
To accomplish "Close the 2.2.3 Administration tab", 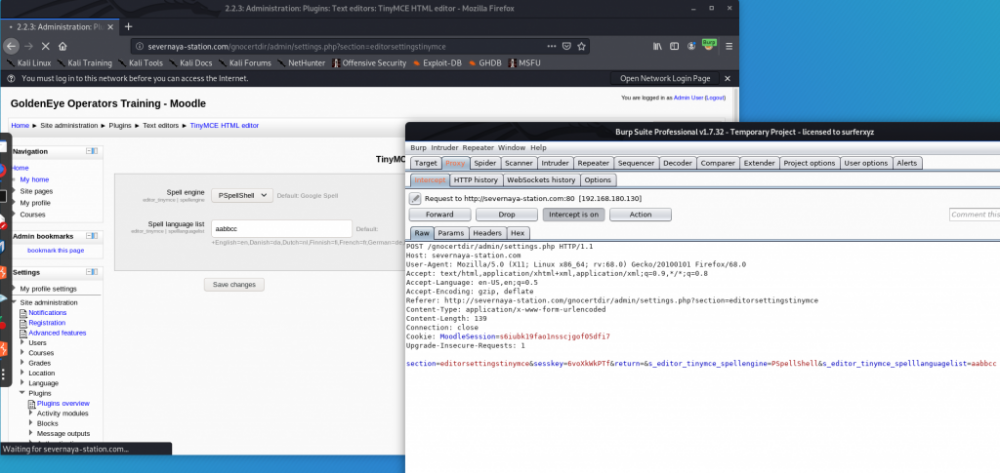I will (x=110, y=27).
